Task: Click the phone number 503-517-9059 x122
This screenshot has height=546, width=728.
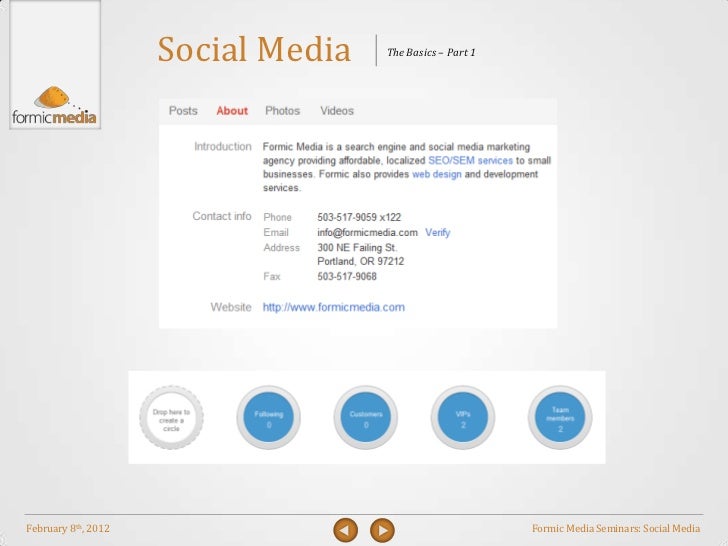Action: (x=359, y=217)
